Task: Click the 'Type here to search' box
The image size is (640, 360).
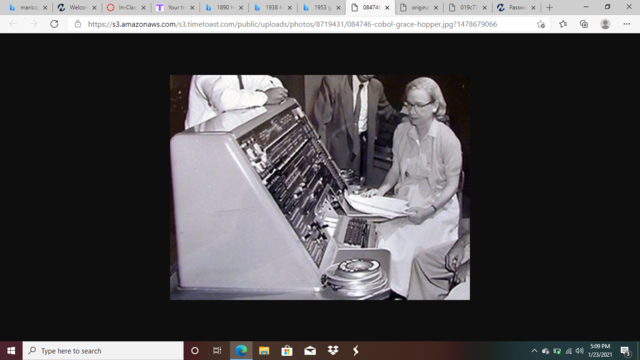Action: [103, 351]
